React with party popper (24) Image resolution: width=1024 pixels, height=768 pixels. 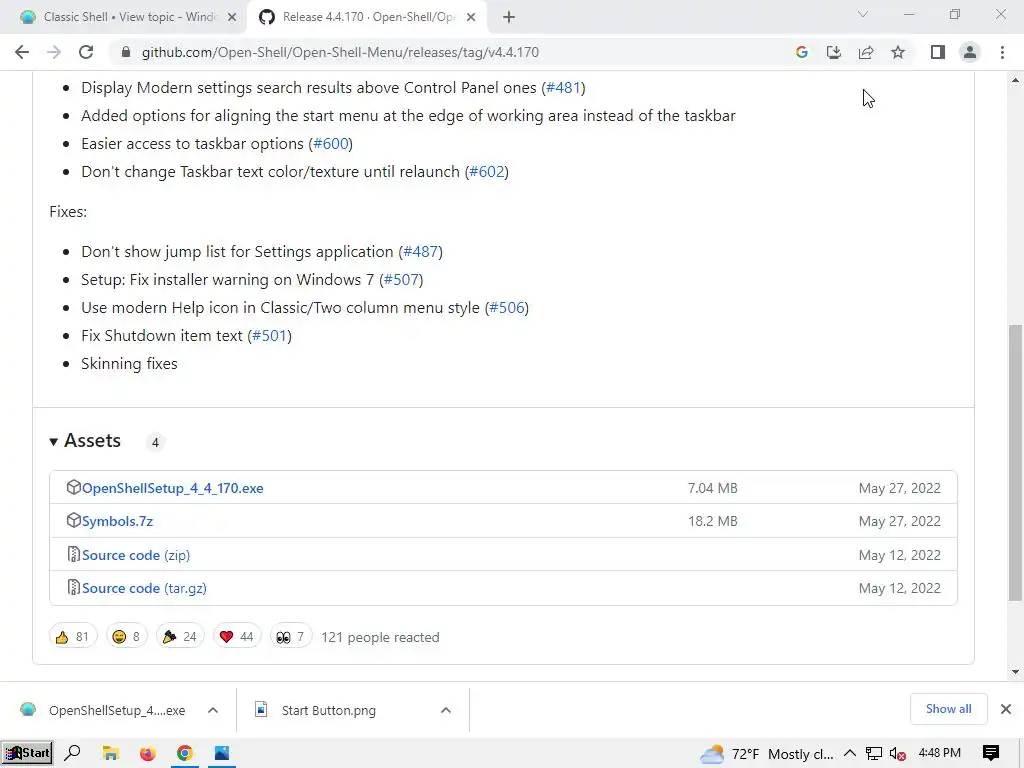point(180,637)
